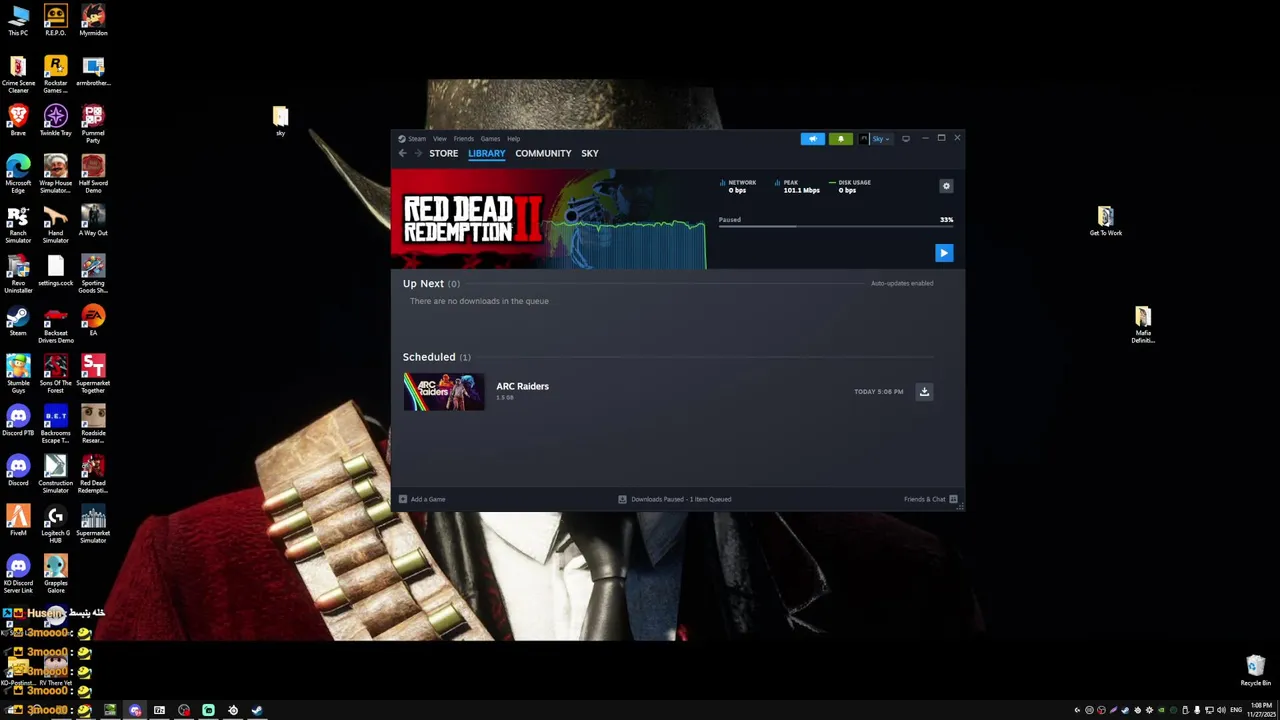Select the Mafia Definitive folder on desktop
The height and width of the screenshot is (720, 1280).
[1143, 324]
